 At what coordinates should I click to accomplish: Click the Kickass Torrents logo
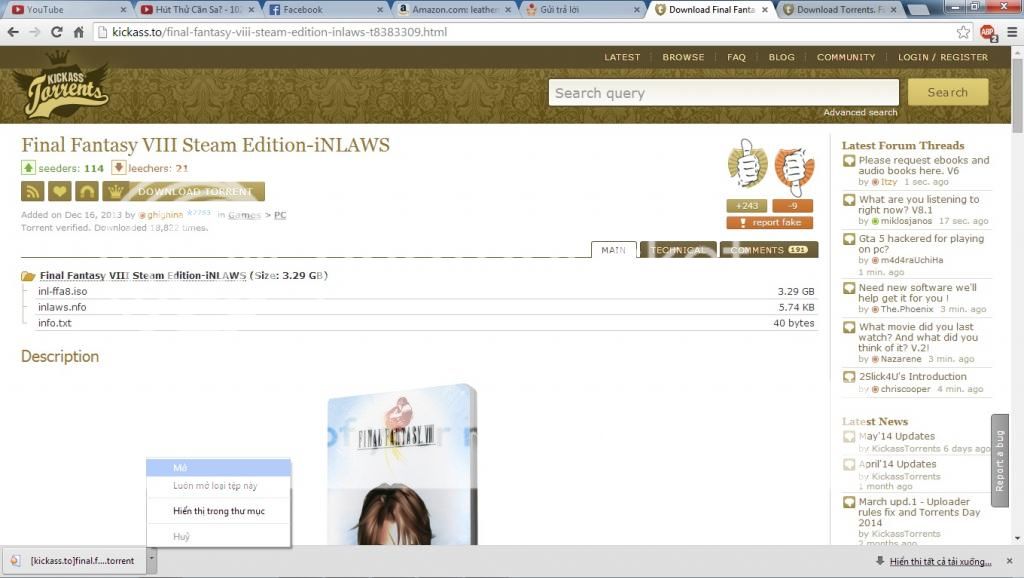pos(61,85)
